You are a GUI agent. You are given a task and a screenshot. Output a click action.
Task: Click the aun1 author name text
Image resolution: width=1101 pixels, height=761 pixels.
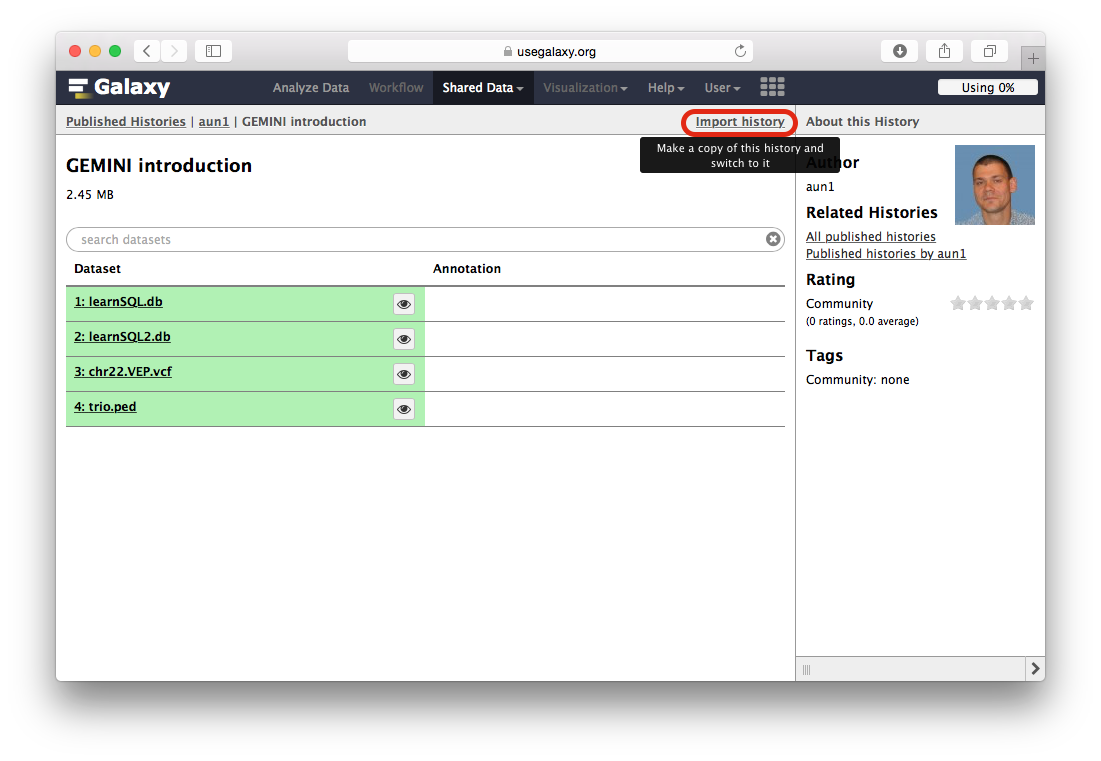click(x=820, y=187)
